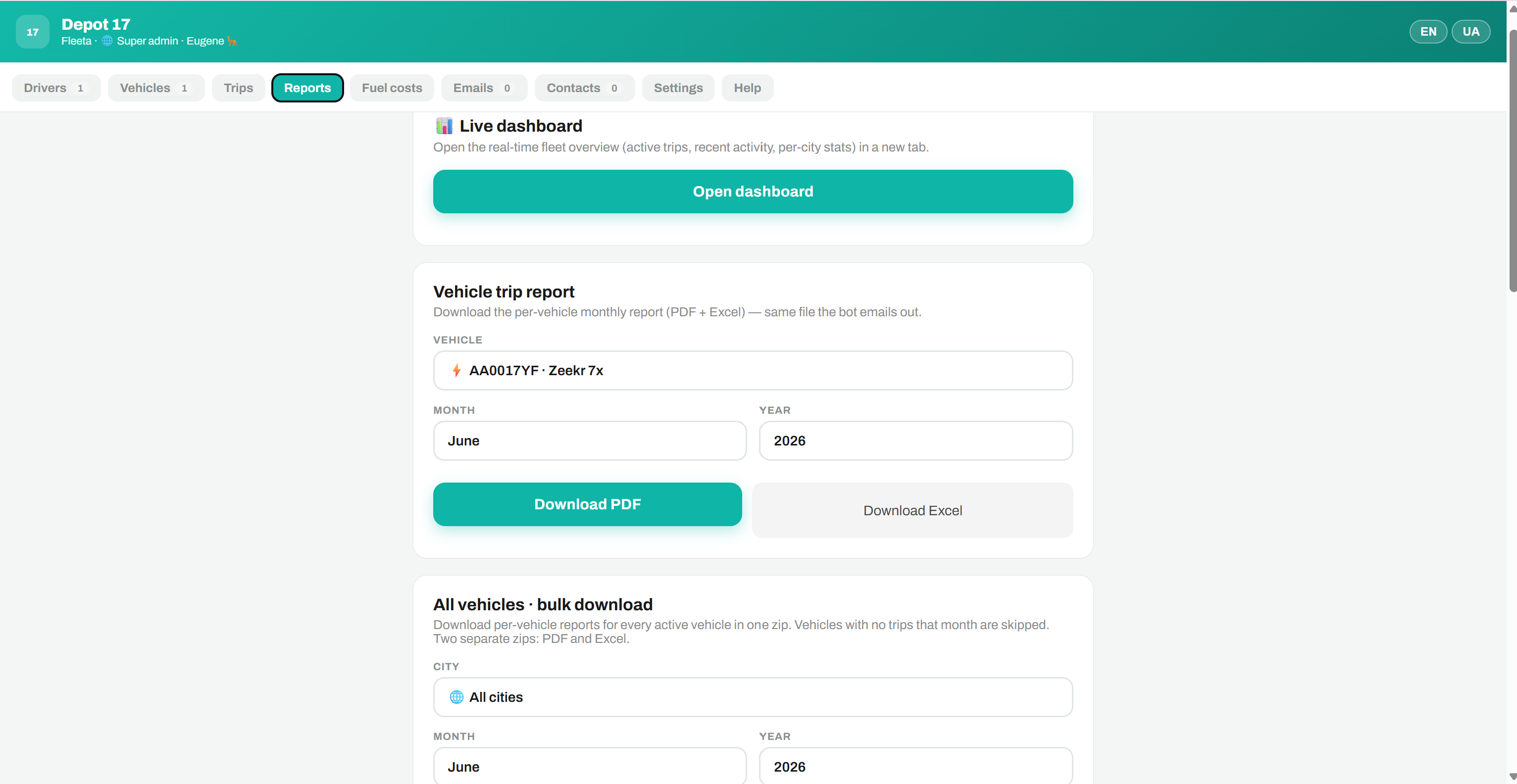Click the bar chart icon by Live dashboard

click(444, 126)
